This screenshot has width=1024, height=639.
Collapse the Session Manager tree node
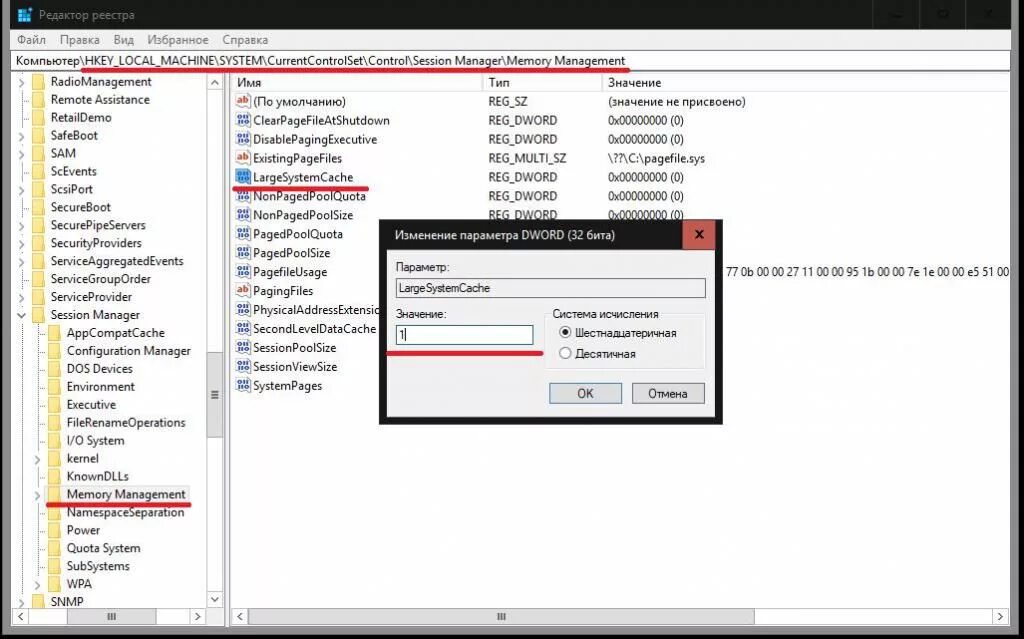pyautogui.click(x=22, y=315)
